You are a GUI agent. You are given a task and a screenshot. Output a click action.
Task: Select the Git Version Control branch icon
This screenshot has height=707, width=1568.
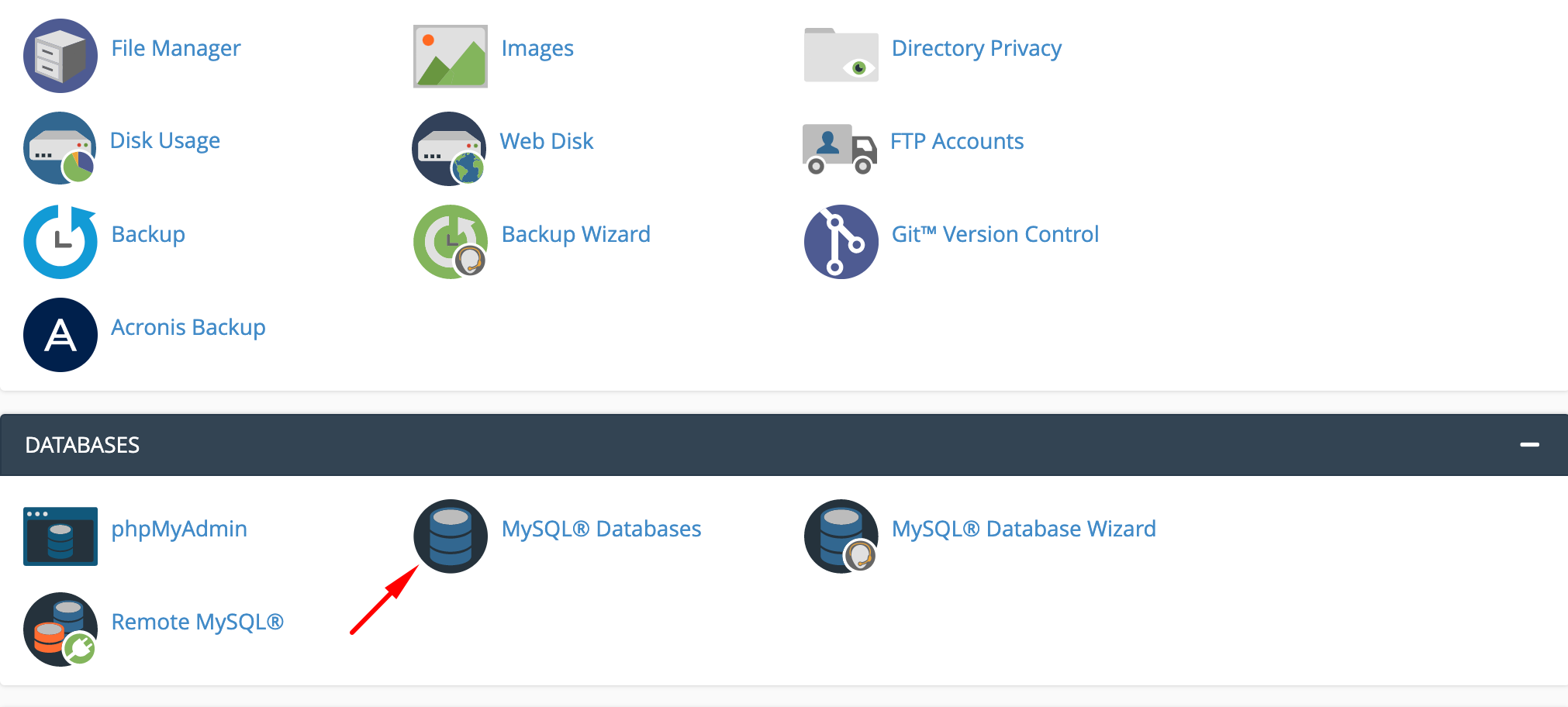click(840, 241)
